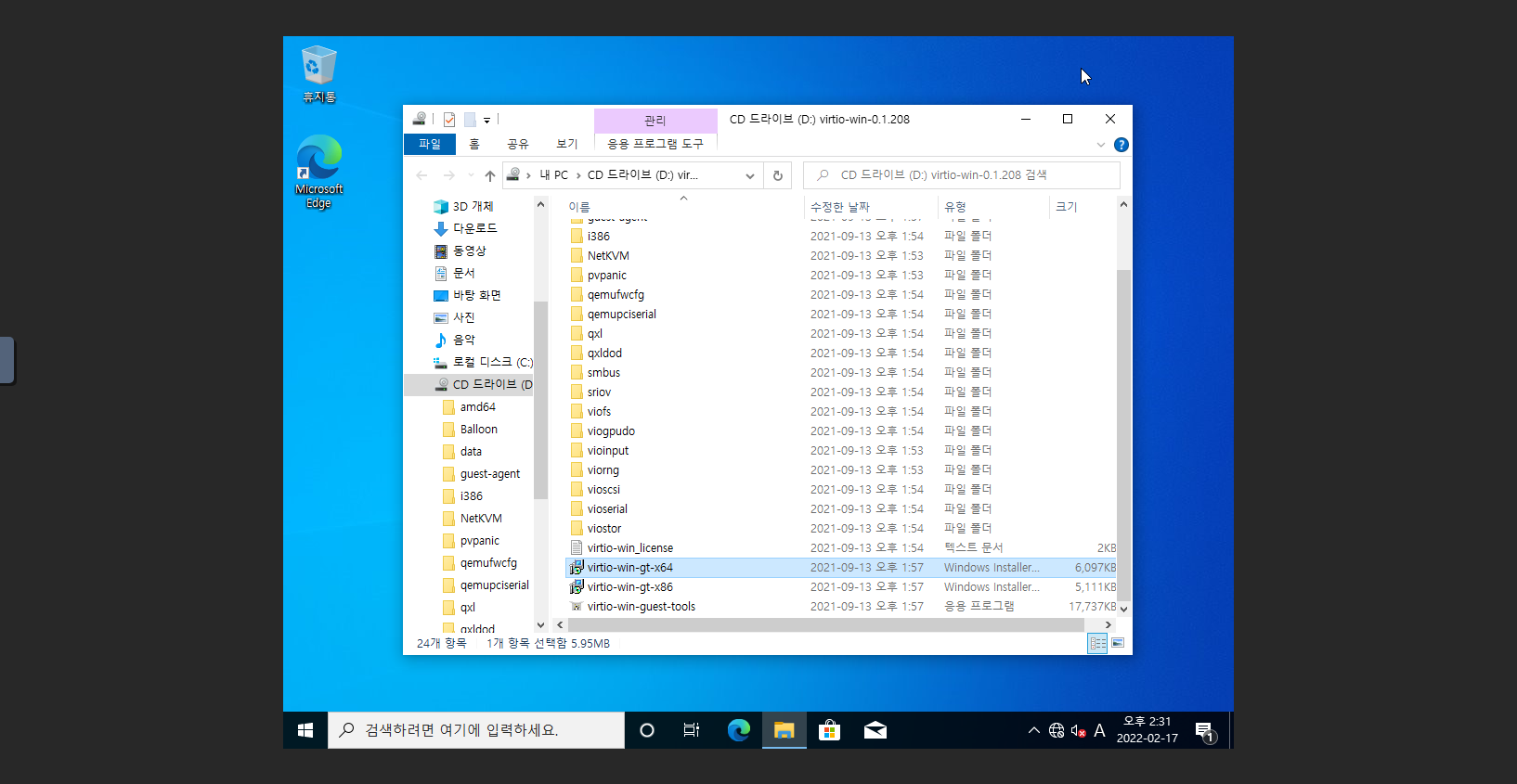Switch to large icons view button

click(x=1118, y=643)
